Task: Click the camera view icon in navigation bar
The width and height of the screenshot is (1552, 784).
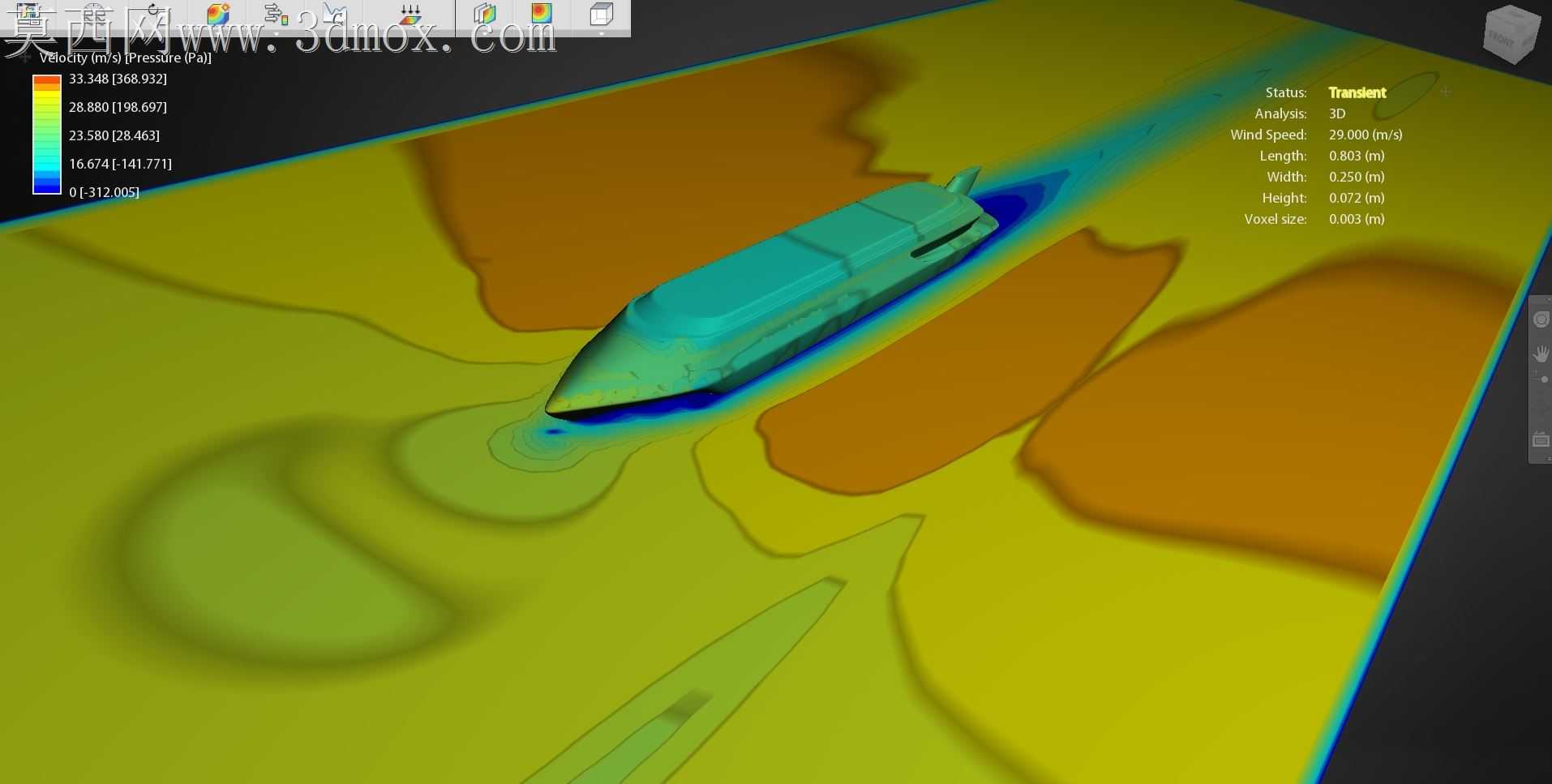Action: point(1541,439)
